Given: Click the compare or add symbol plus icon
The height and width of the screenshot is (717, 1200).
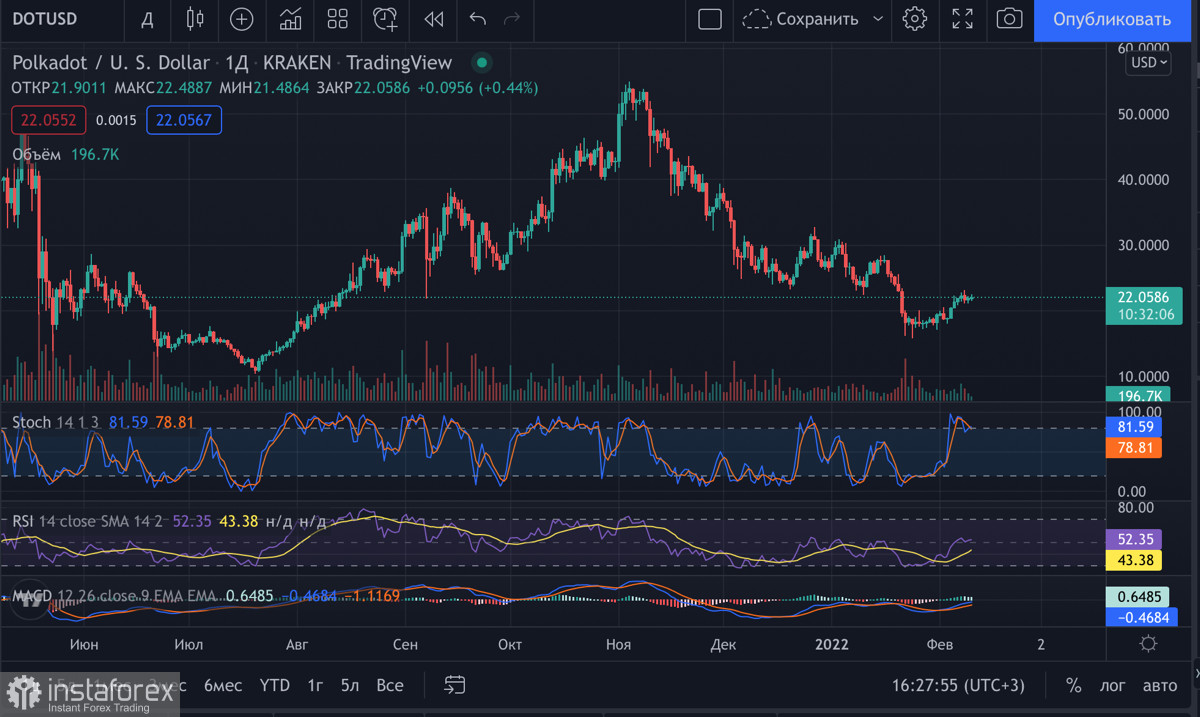Looking at the screenshot, I should [x=241, y=19].
